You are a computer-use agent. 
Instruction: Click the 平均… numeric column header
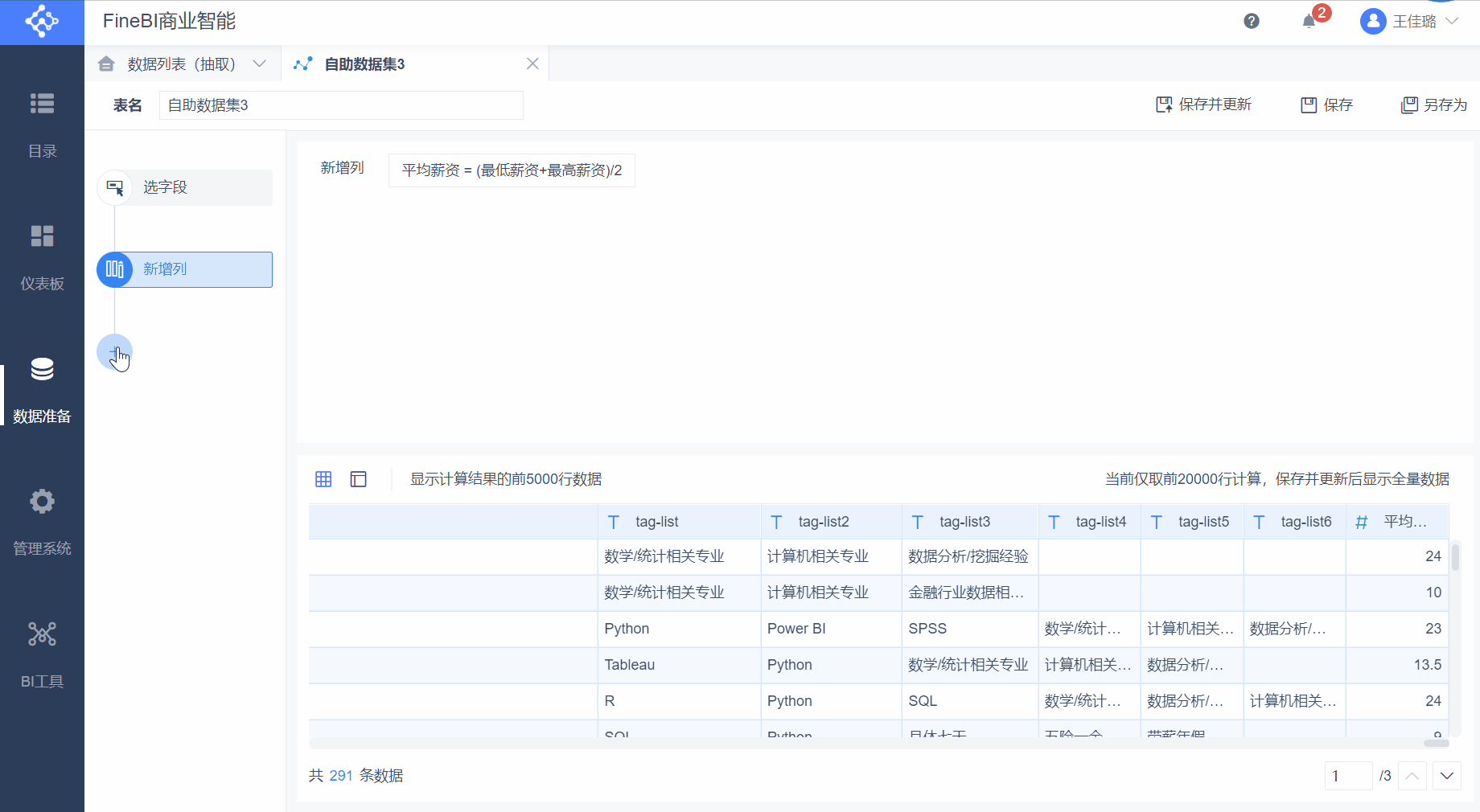coord(1397,522)
